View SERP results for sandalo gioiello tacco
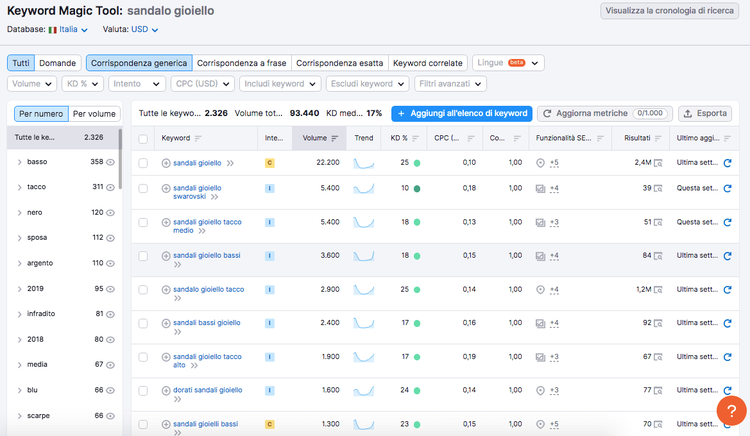Viewport: 750px width, 436px height. 658,290
